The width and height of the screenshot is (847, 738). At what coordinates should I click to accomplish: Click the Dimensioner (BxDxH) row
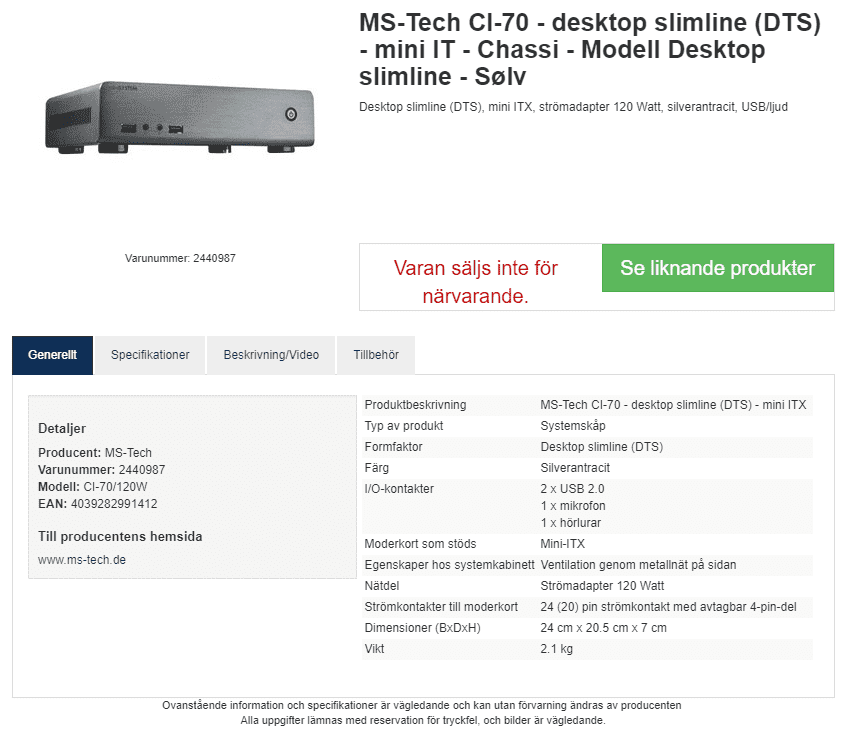click(586, 628)
